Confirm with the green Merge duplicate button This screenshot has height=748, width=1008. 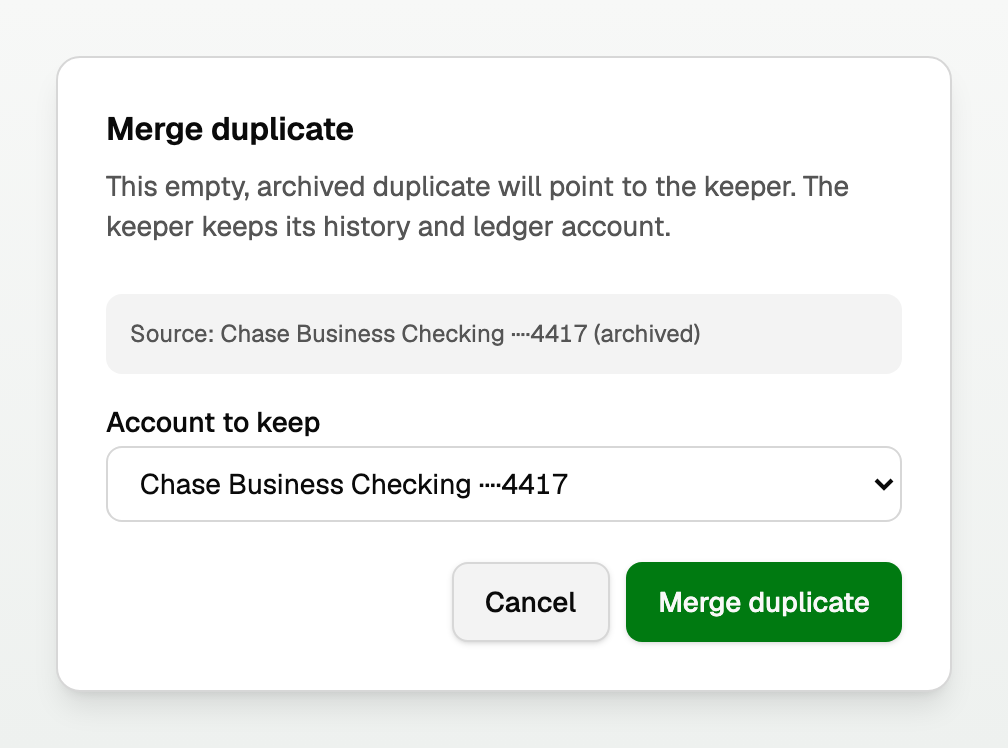pos(764,602)
